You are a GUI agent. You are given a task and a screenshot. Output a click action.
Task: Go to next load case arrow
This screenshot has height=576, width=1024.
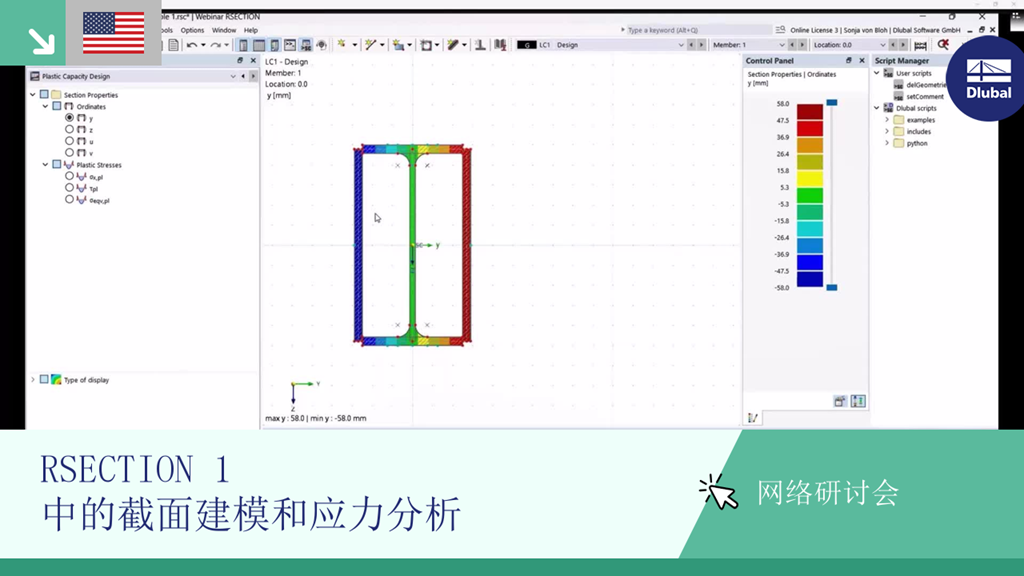click(701, 45)
